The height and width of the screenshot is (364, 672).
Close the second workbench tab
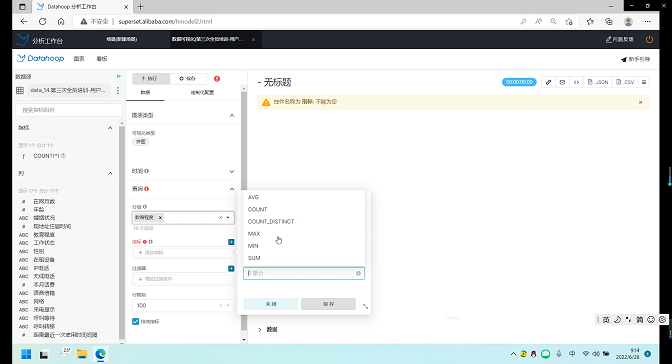[x=253, y=39]
